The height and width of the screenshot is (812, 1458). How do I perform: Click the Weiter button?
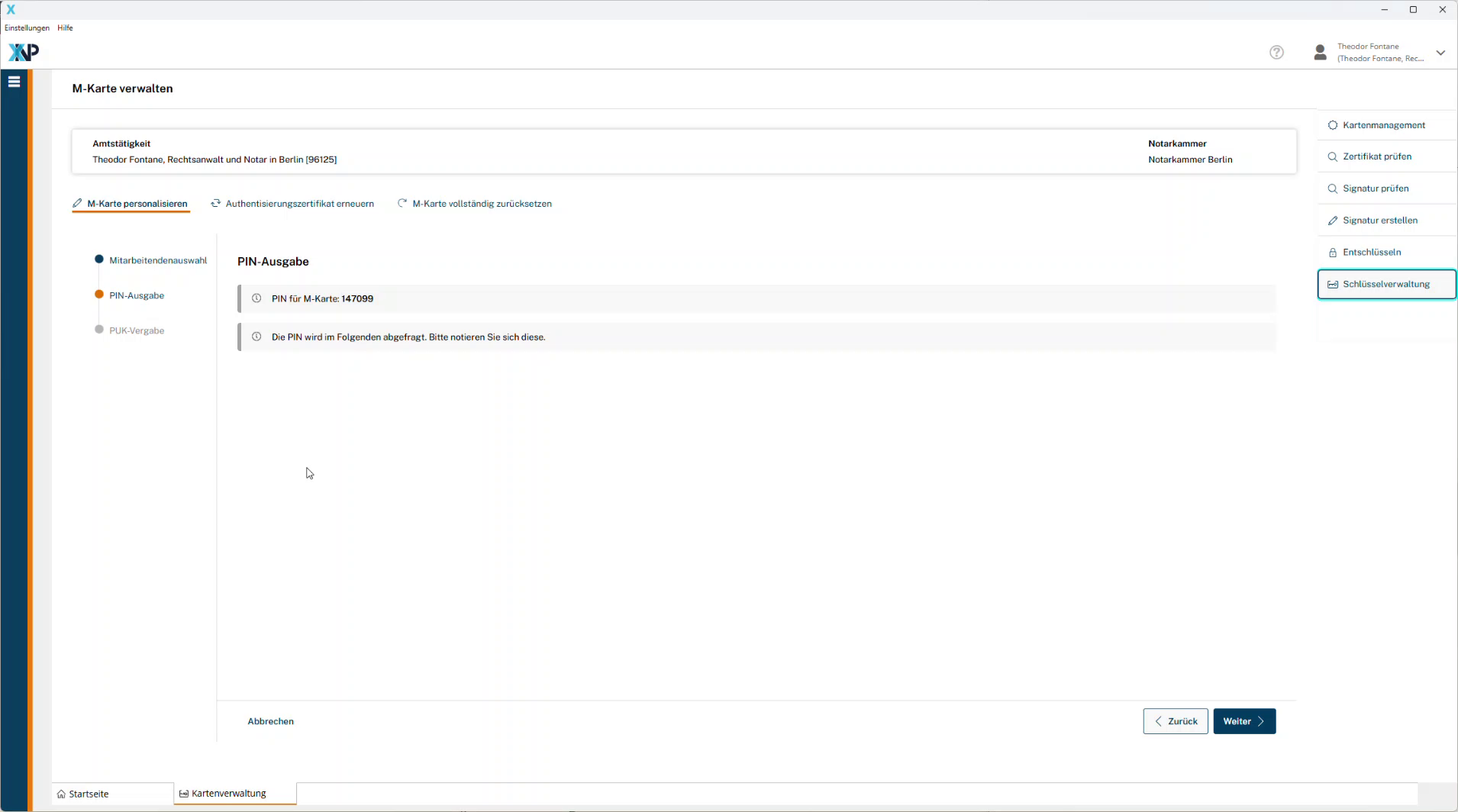click(x=1243, y=721)
